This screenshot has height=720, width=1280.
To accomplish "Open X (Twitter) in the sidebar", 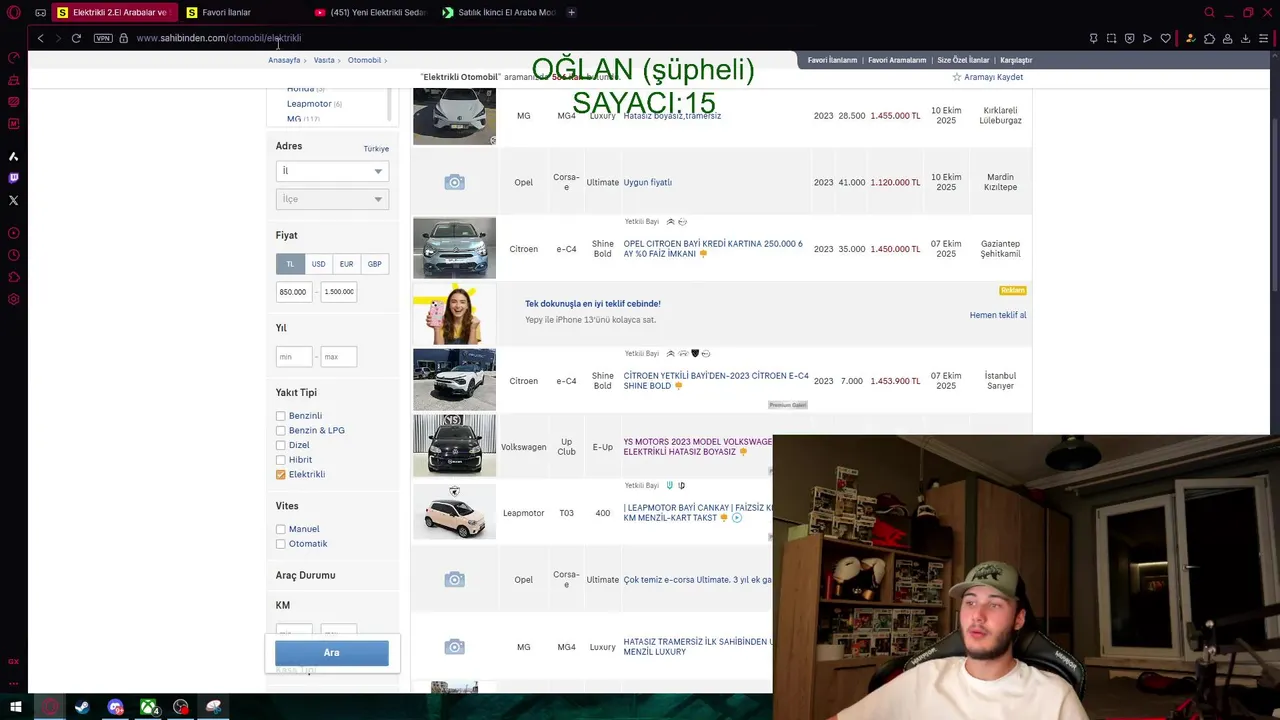I will click(14, 200).
